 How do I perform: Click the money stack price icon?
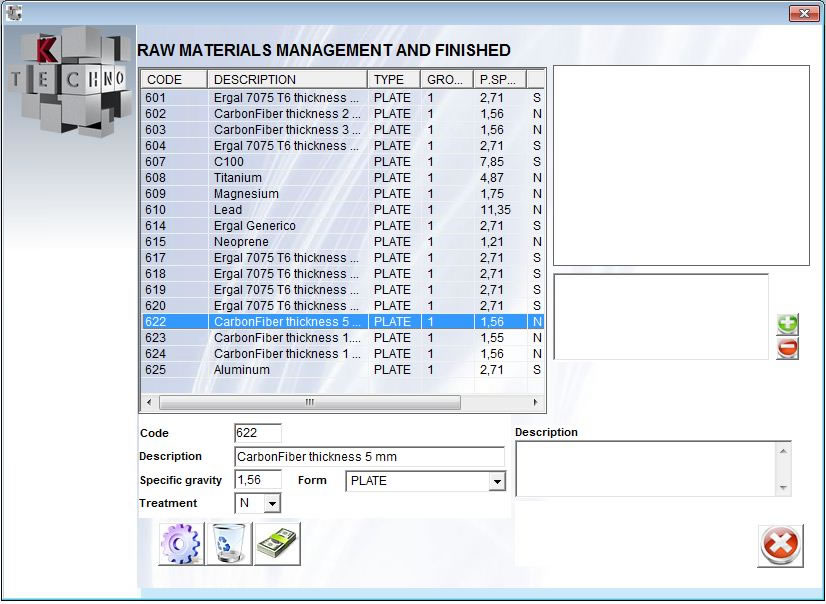pos(277,543)
